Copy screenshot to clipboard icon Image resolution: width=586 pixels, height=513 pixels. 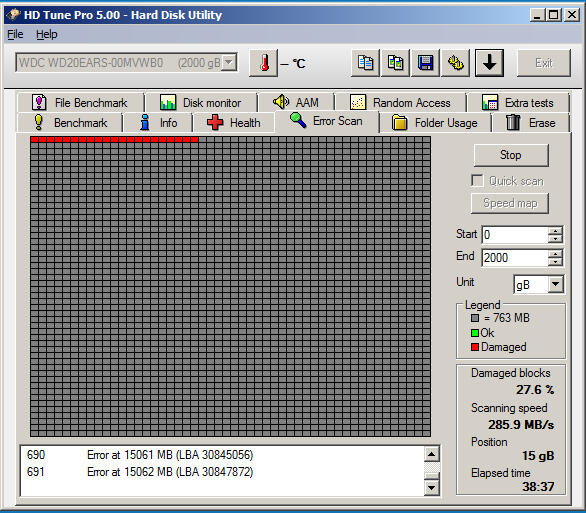395,63
